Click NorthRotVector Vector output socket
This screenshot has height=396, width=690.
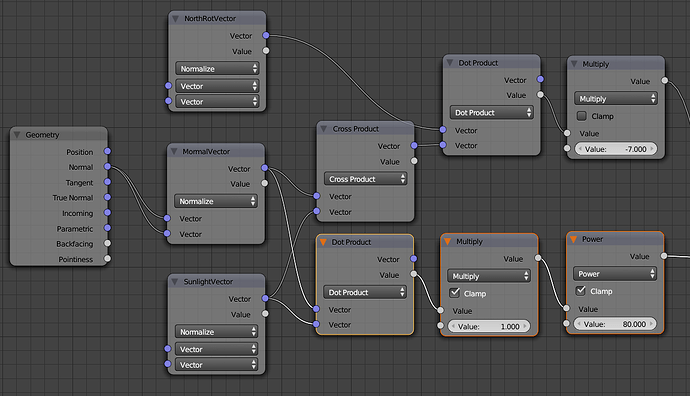click(266, 35)
